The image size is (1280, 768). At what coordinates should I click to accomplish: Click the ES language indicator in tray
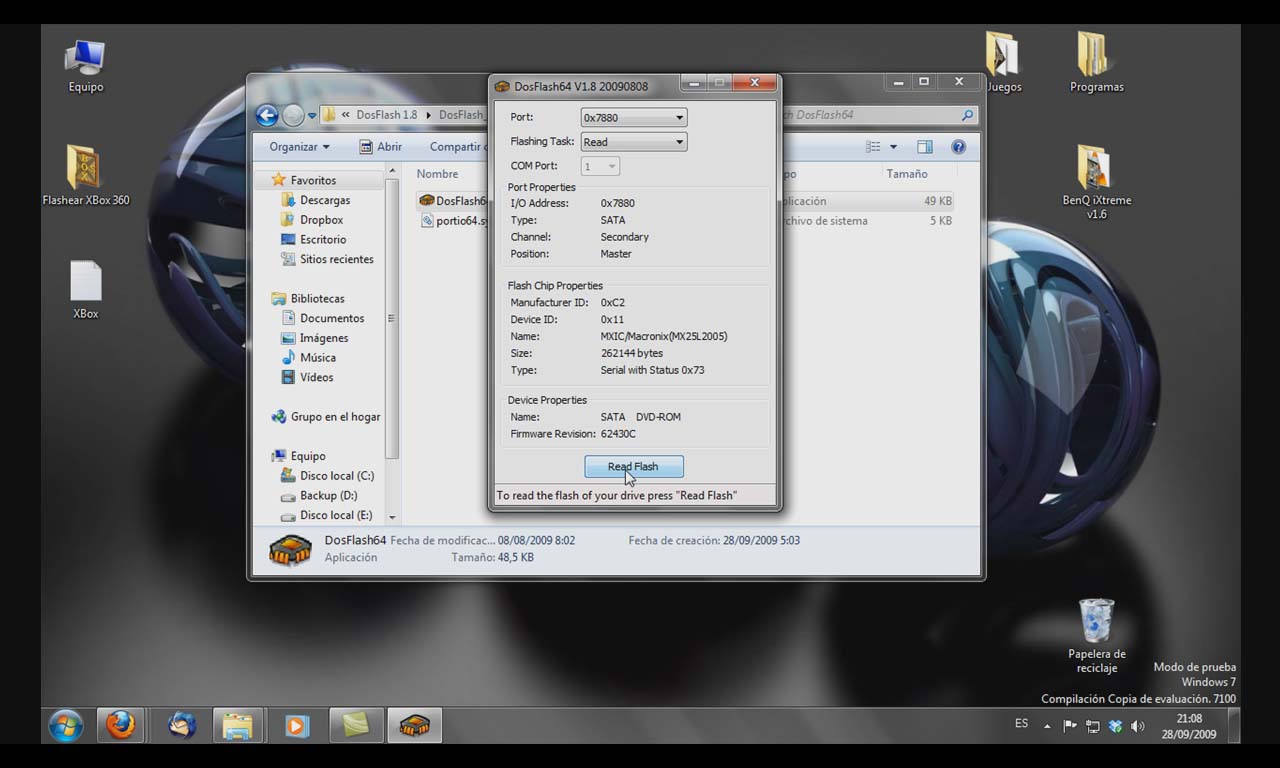pos(1021,724)
